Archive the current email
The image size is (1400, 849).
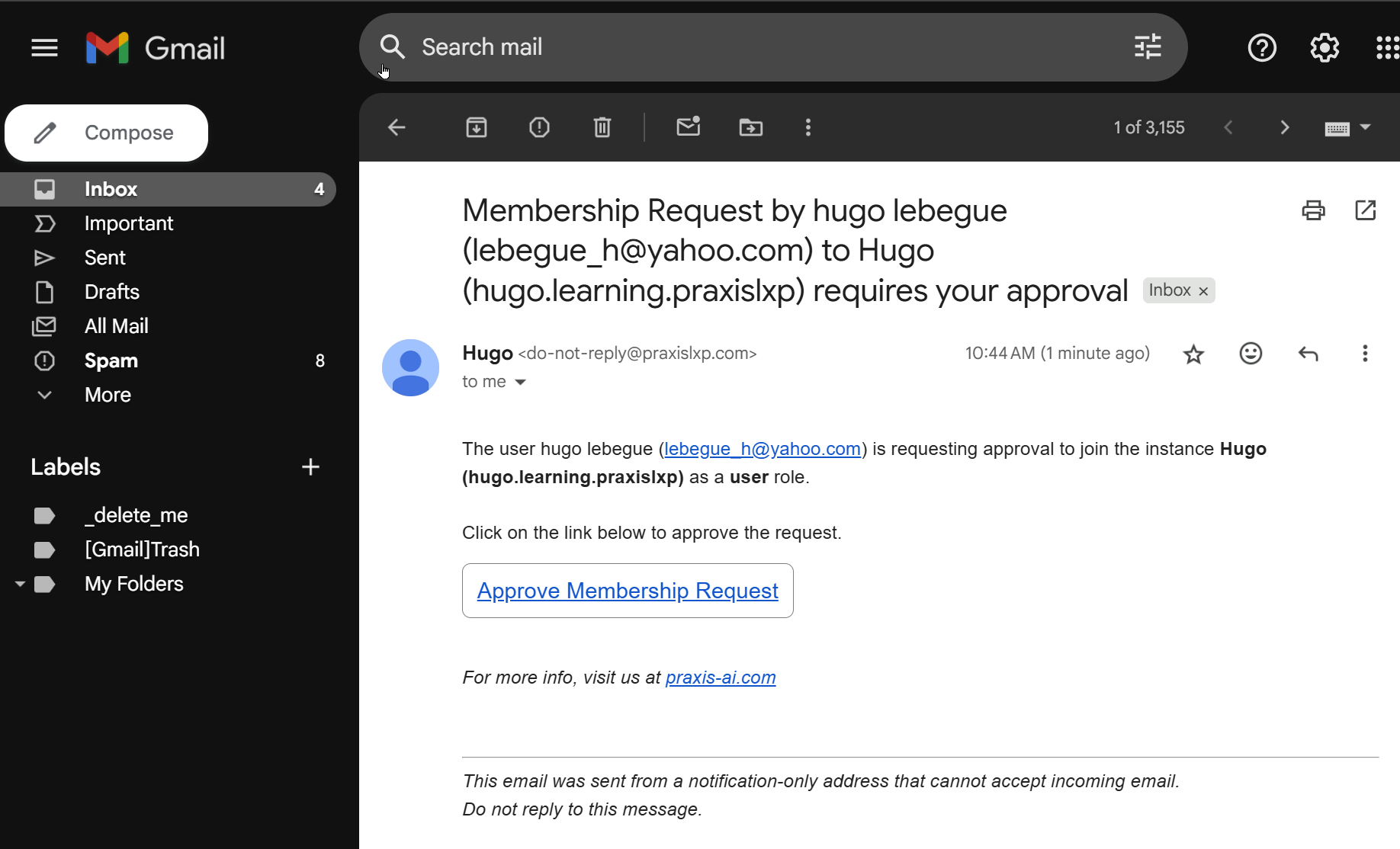476,127
